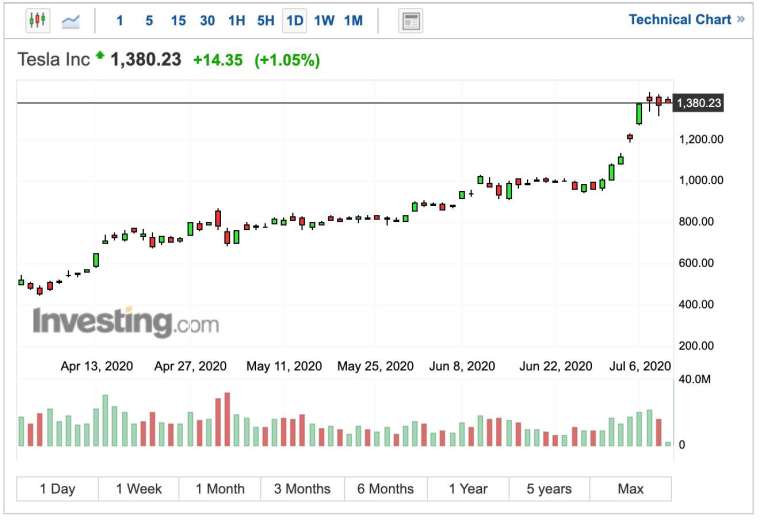Click the 200.00 axis label
The width and height of the screenshot is (760, 520).
[696, 346]
